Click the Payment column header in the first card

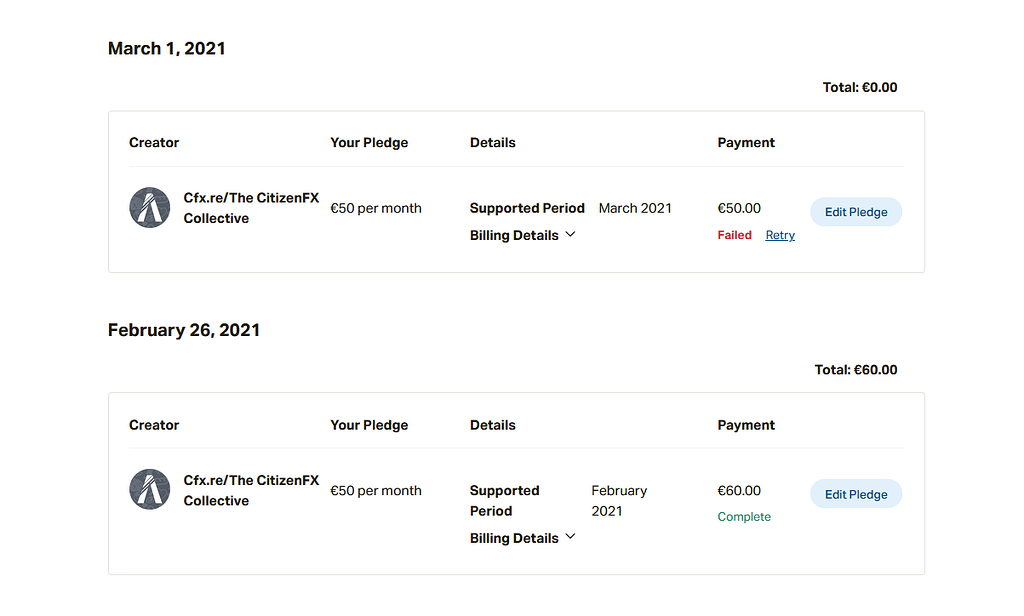(746, 143)
